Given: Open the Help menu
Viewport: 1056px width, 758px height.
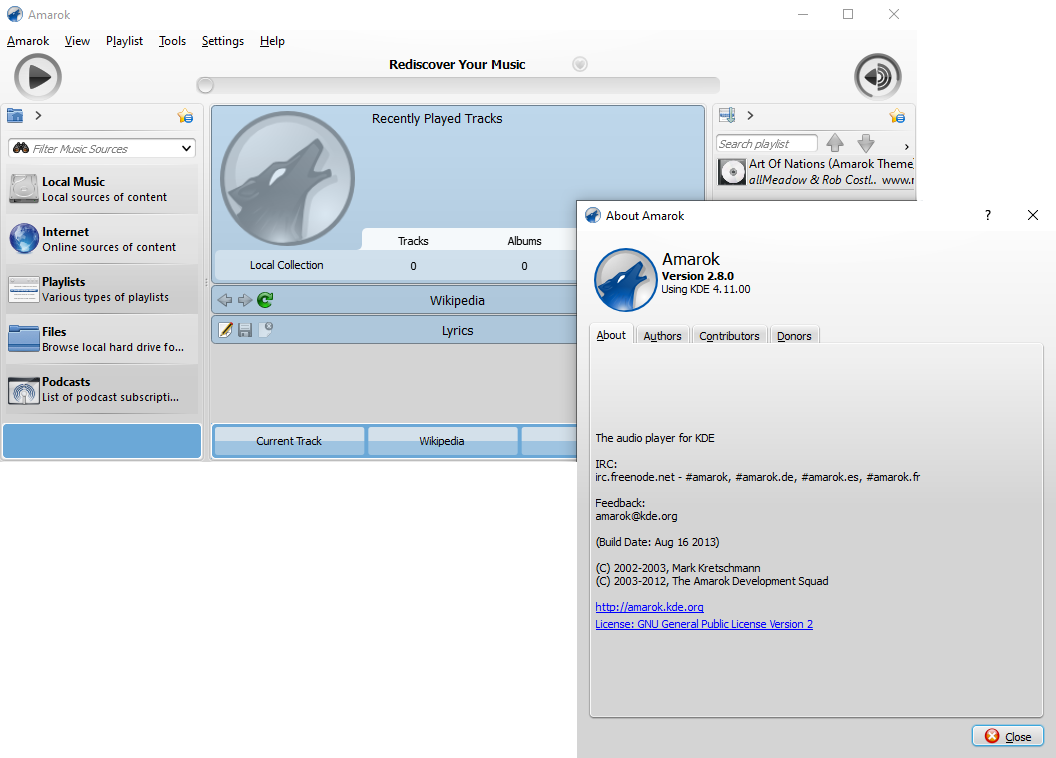Looking at the screenshot, I should [272, 41].
